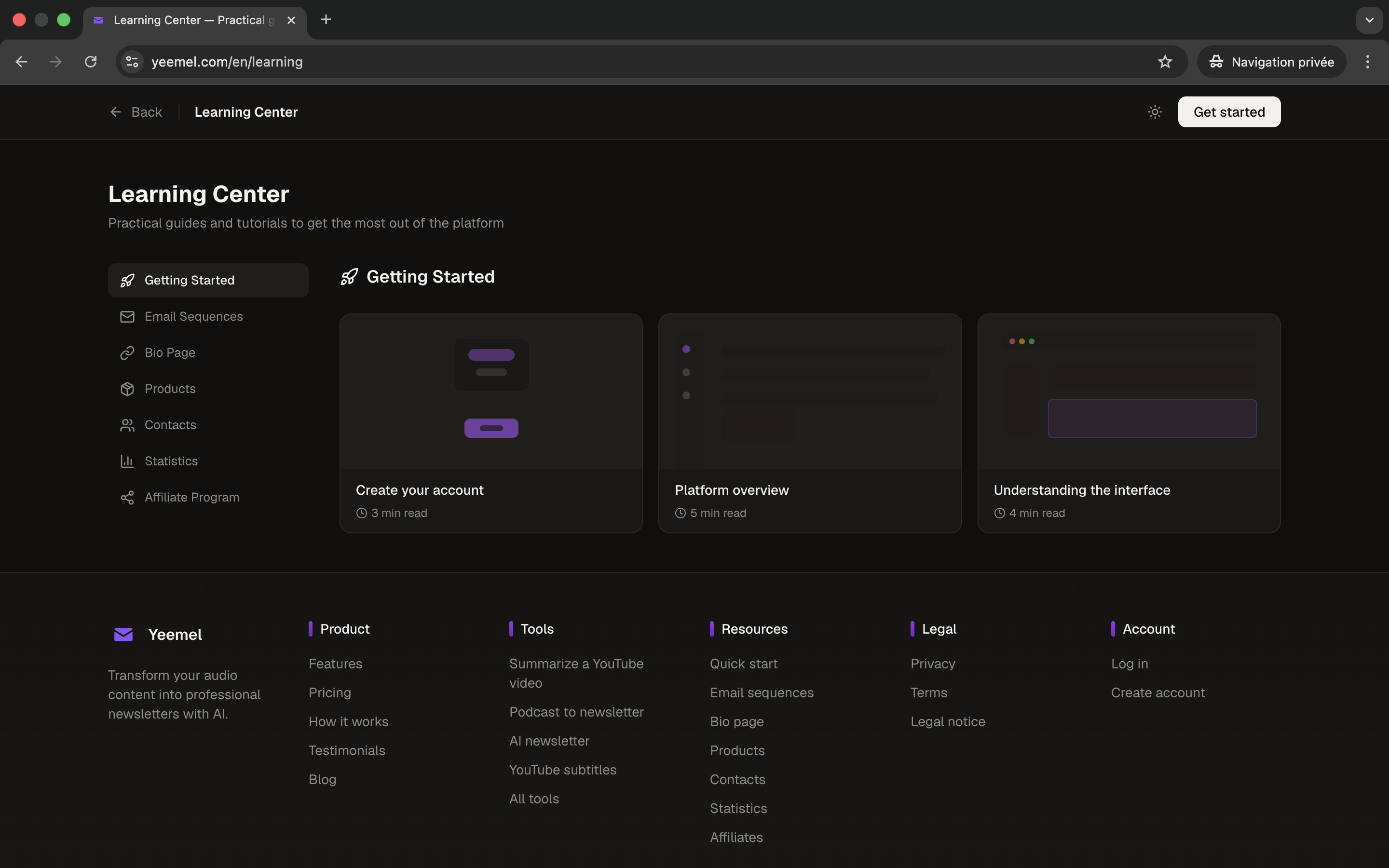The image size is (1389, 868).
Task: Open the tab overview chevron
Action: coord(1370,19)
